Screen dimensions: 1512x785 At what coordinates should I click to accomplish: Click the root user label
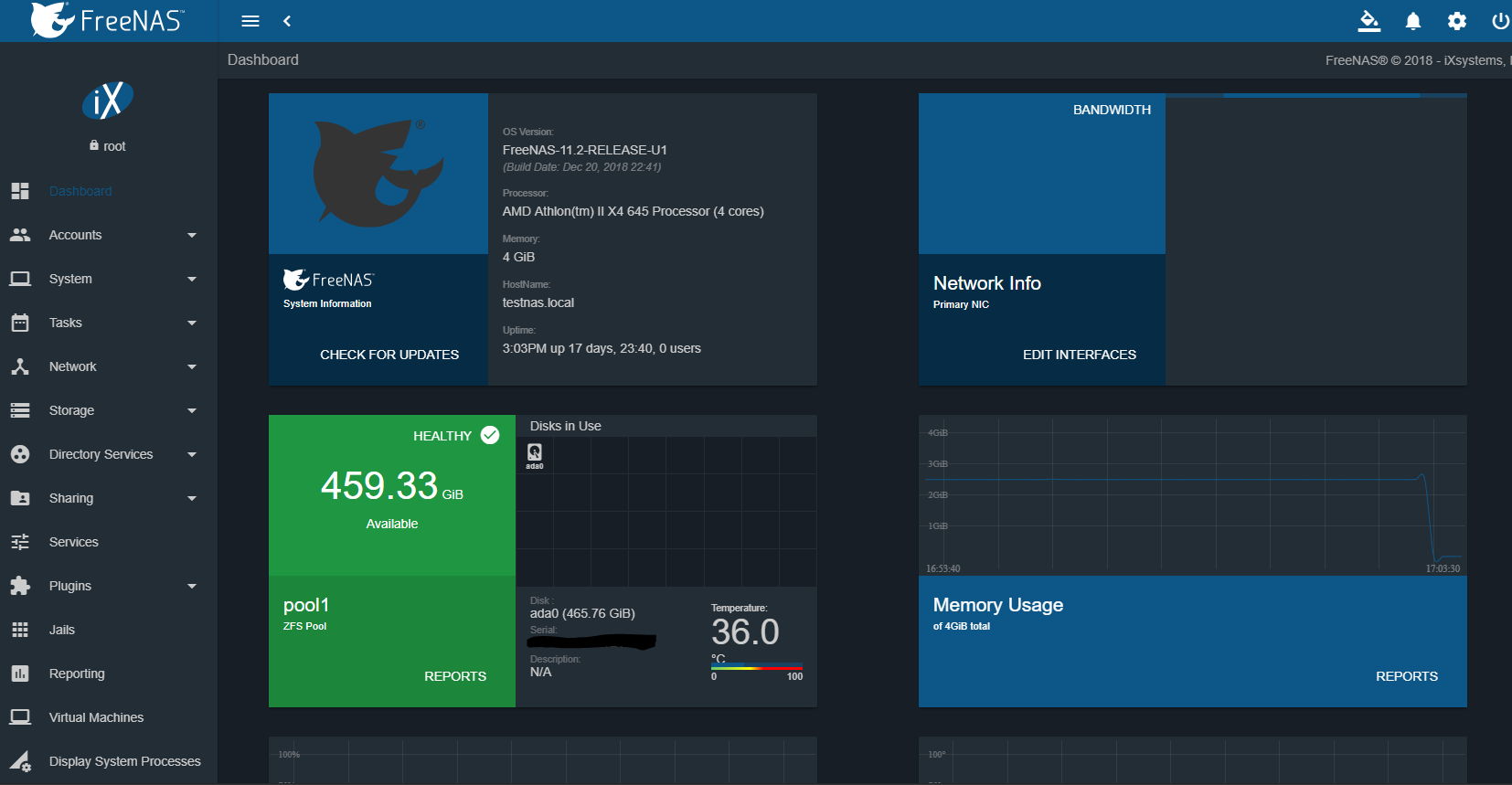(x=108, y=146)
